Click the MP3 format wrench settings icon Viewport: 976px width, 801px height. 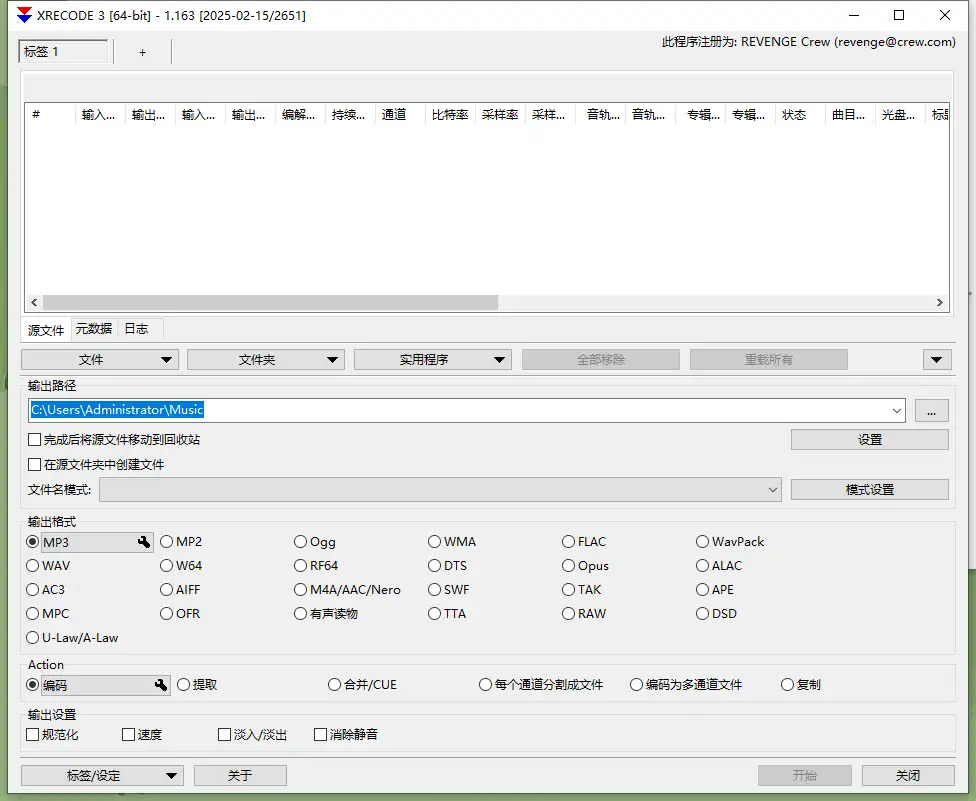pyautogui.click(x=144, y=542)
